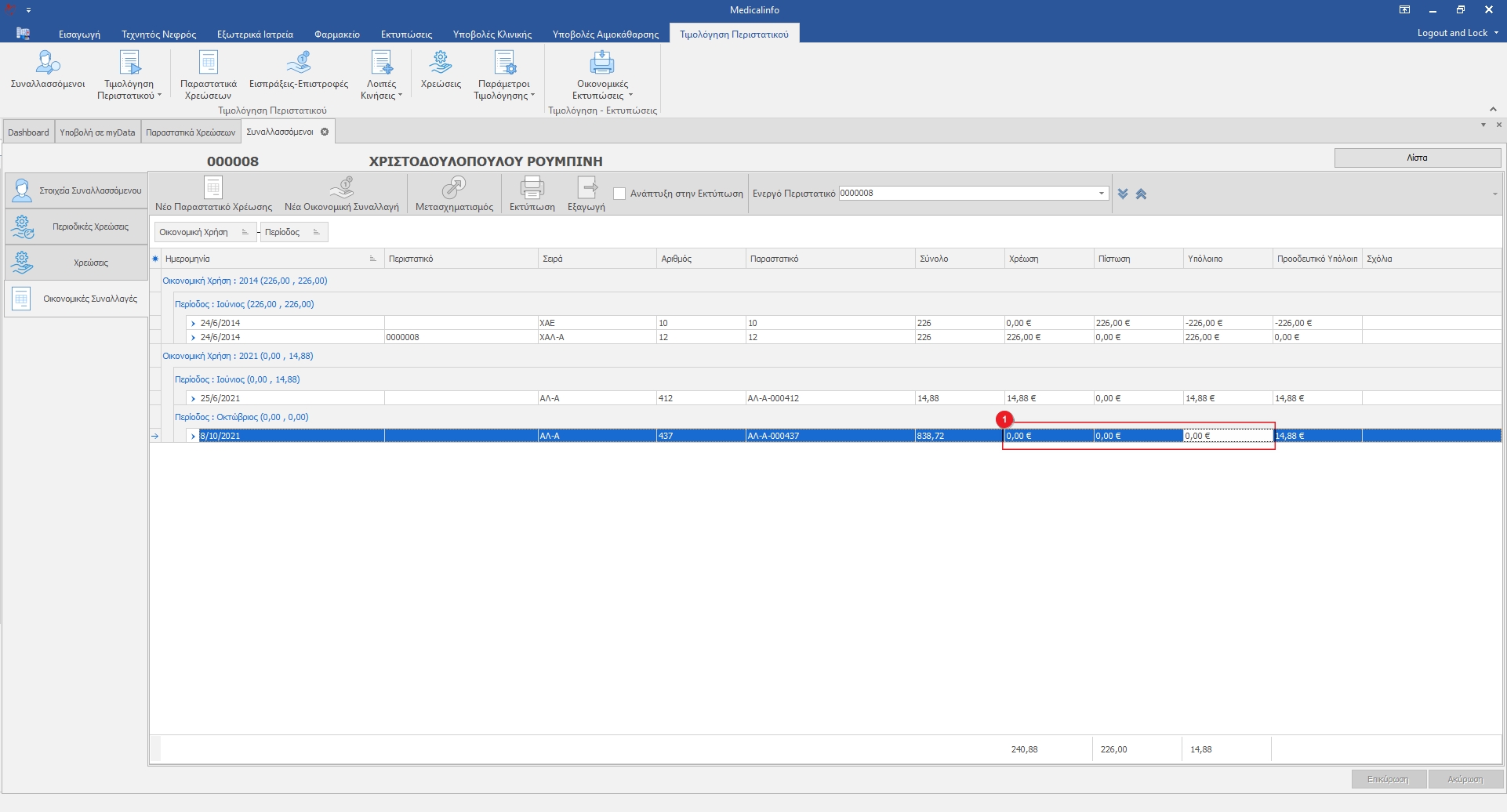
Task: Sort by the Υπόλοιπο column header
Action: click(1204, 259)
